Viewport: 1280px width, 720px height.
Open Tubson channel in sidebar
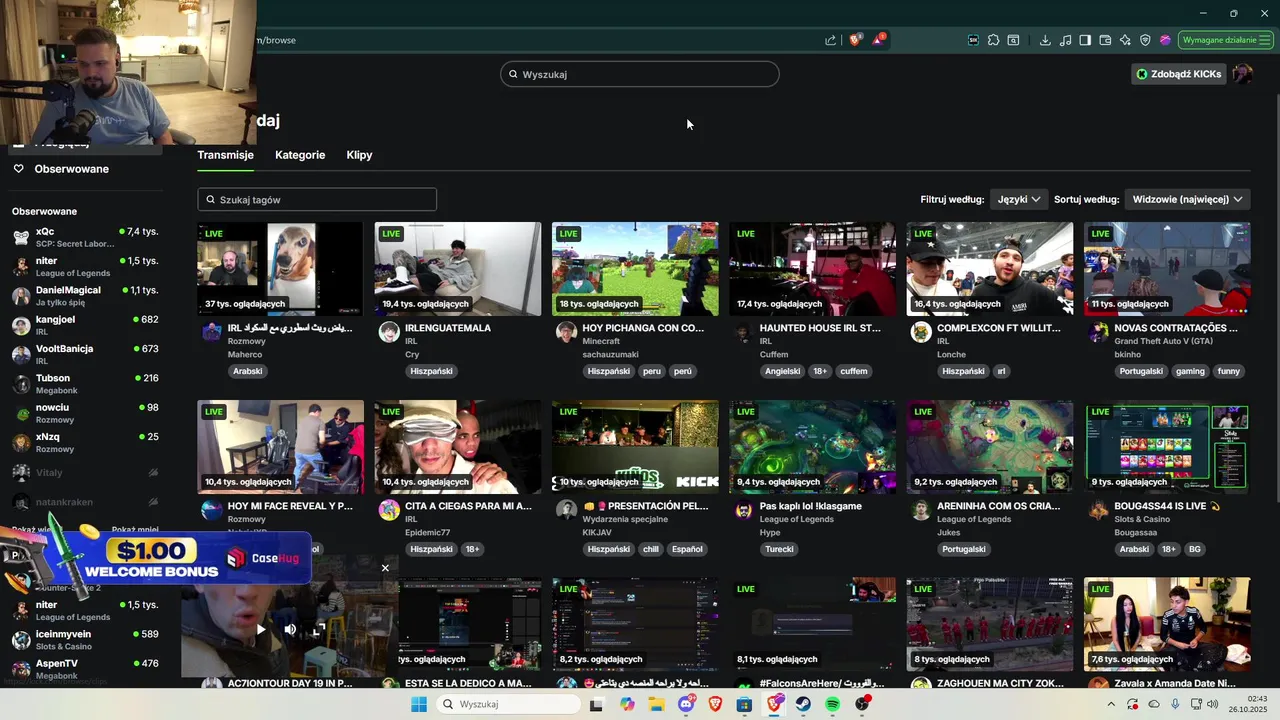[x=85, y=384]
